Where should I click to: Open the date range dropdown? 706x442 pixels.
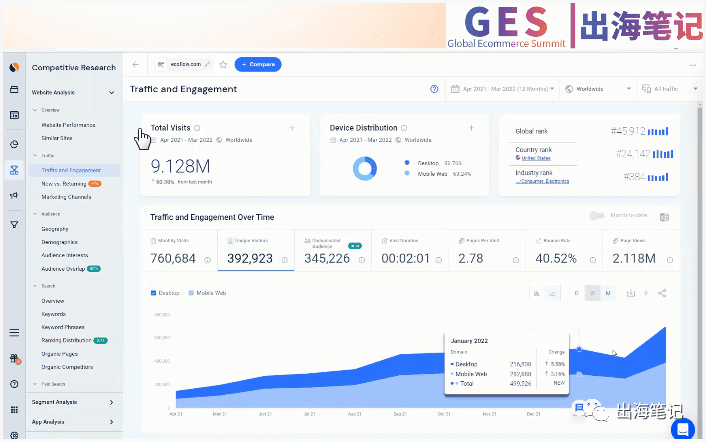pos(502,89)
